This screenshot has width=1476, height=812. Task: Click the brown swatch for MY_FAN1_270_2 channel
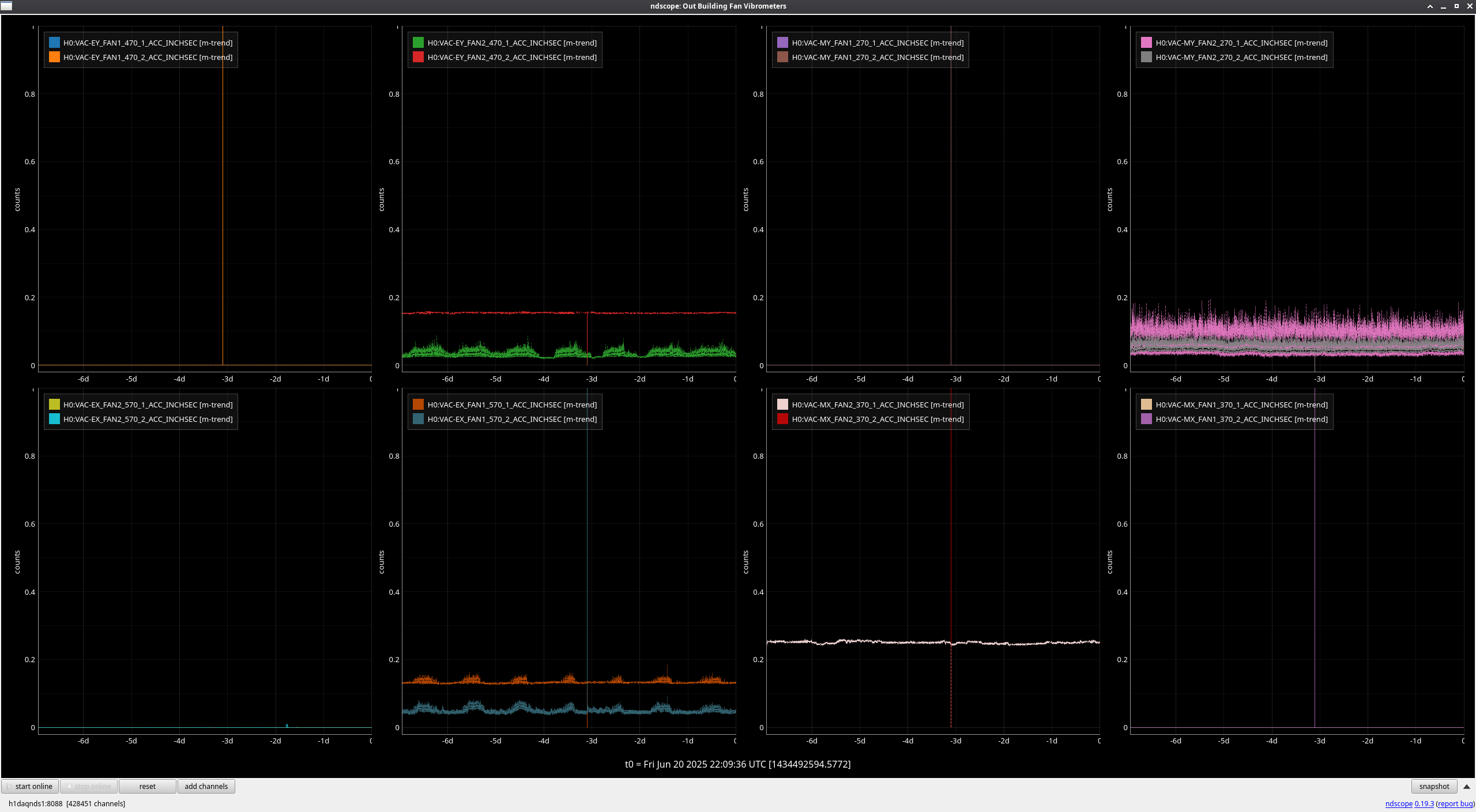click(783, 57)
